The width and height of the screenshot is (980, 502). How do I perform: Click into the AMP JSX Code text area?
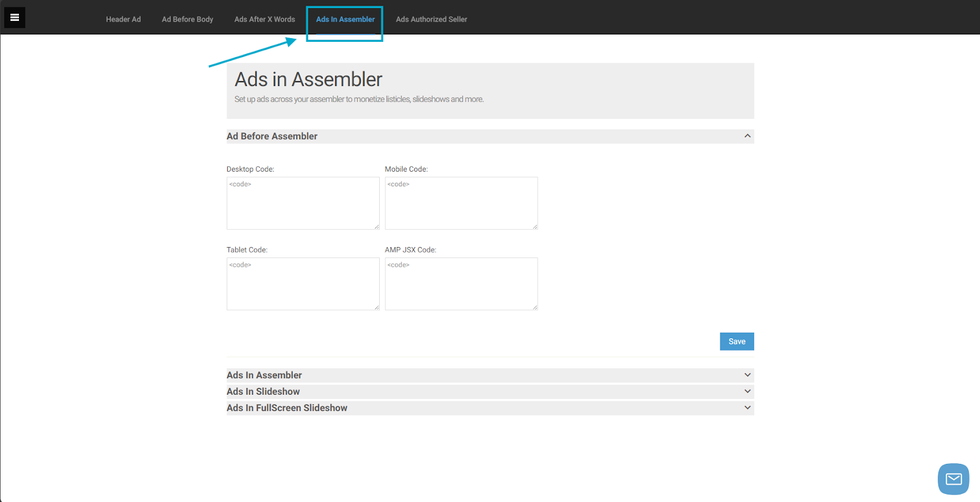coord(460,283)
